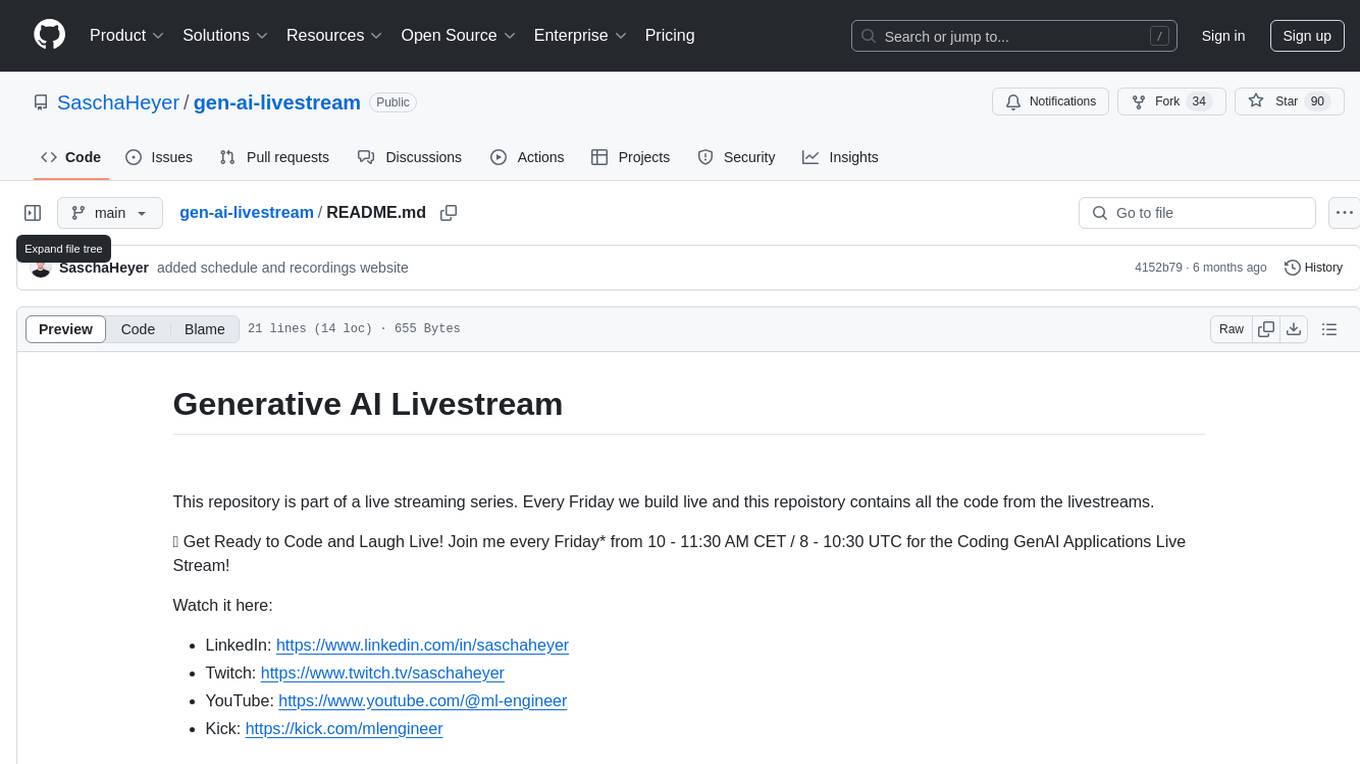1360x764 pixels.
Task: Select the Blame view toggle
Action: point(205,329)
